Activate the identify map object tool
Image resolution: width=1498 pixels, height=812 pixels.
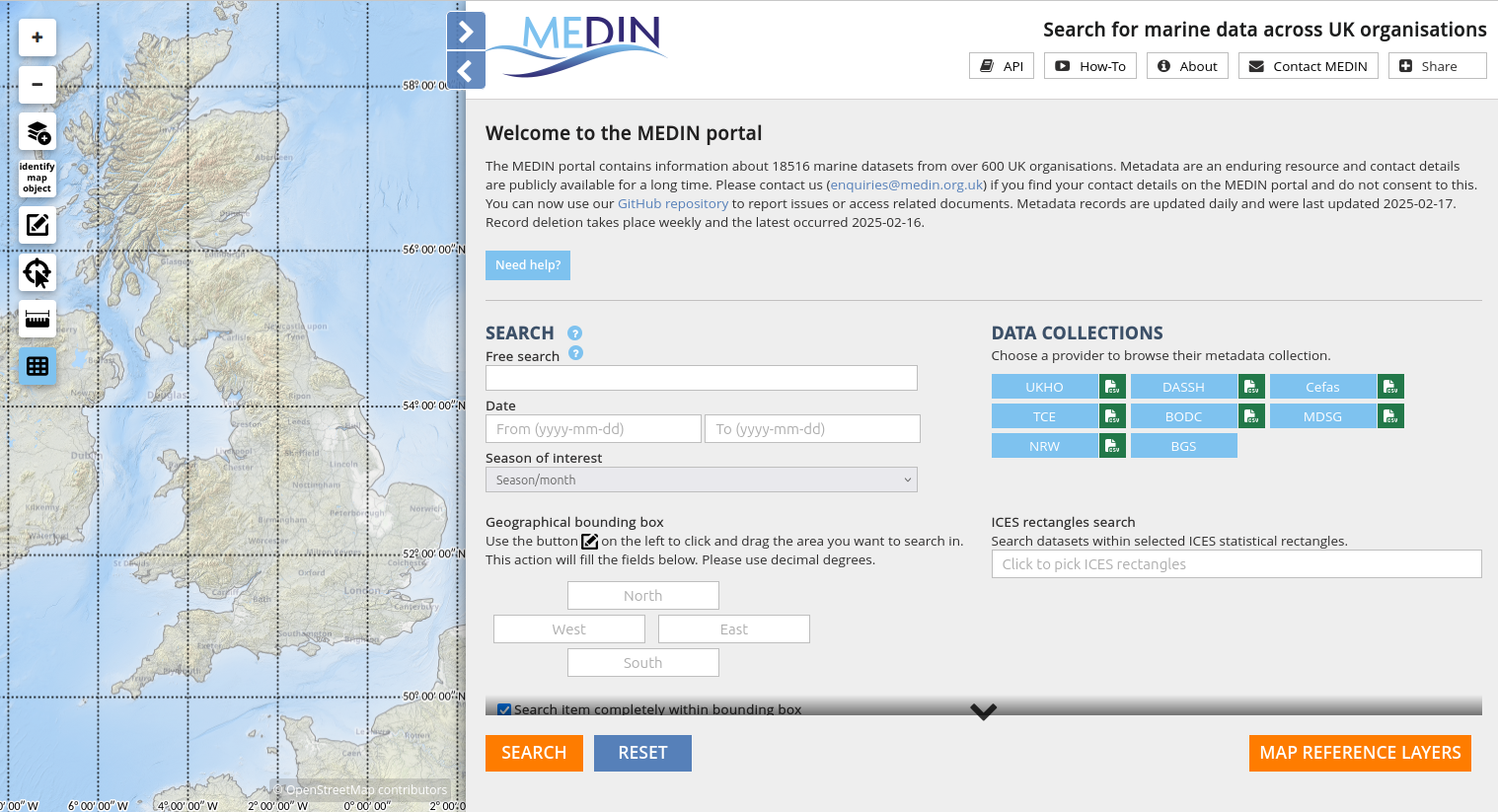(x=37, y=178)
